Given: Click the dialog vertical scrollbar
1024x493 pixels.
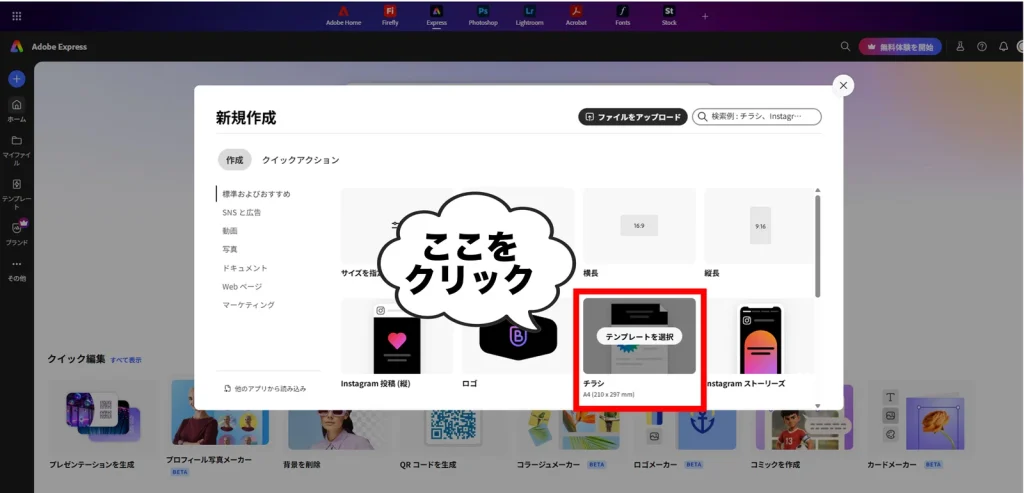Looking at the screenshot, I should 818,246.
